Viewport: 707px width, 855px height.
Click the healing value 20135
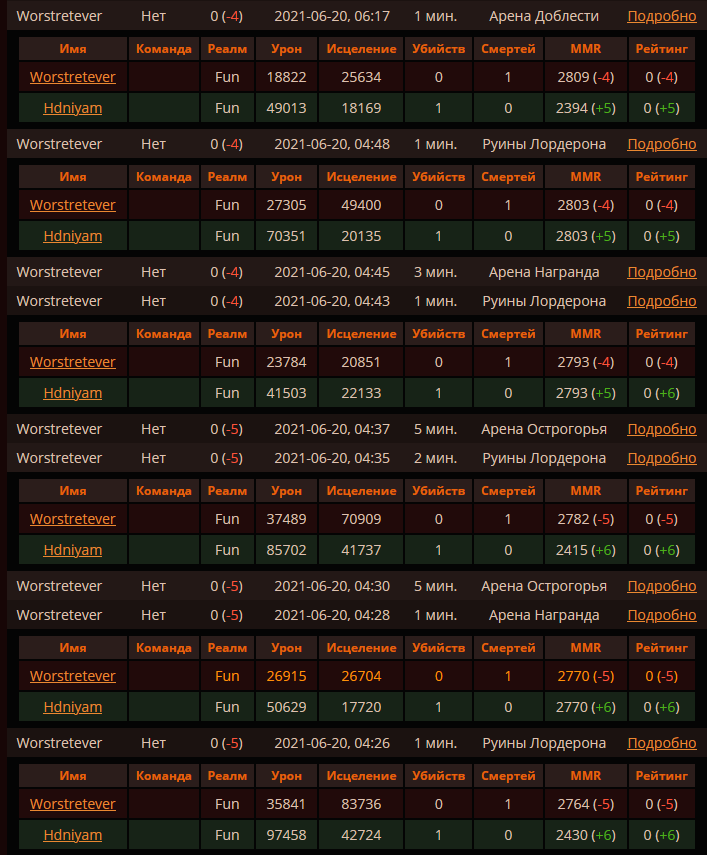click(361, 237)
